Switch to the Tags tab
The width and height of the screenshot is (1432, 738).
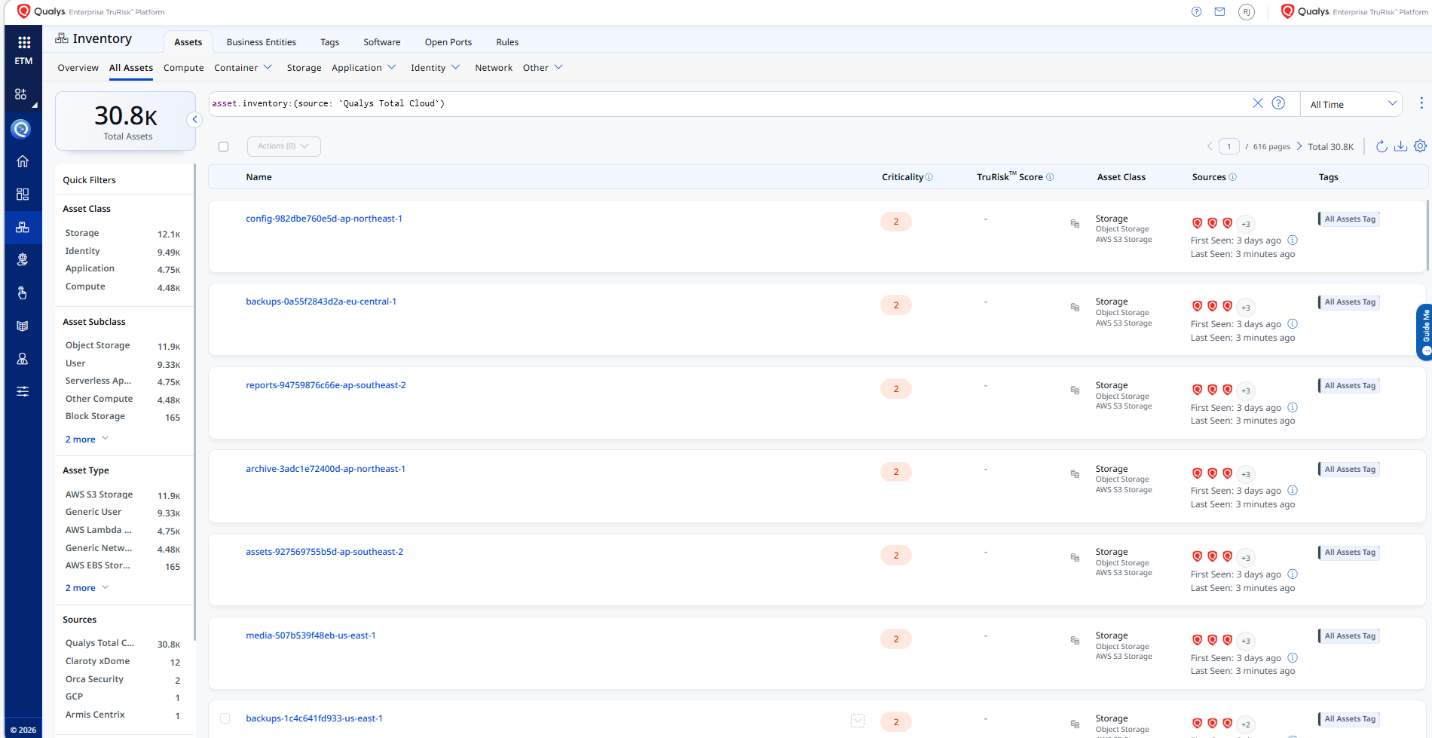[x=329, y=42]
